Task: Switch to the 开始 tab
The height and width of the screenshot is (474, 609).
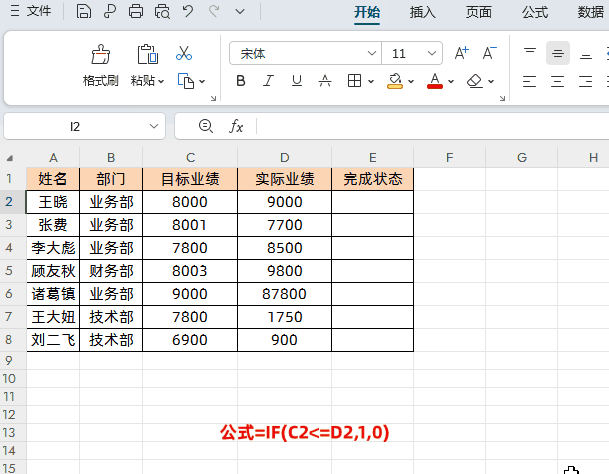Action: [x=367, y=12]
